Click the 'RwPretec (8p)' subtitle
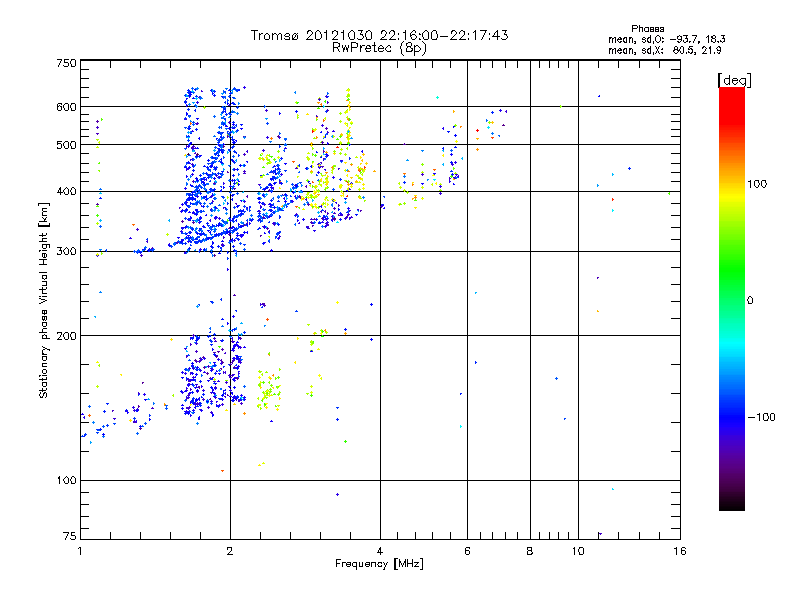 (x=379, y=48)
